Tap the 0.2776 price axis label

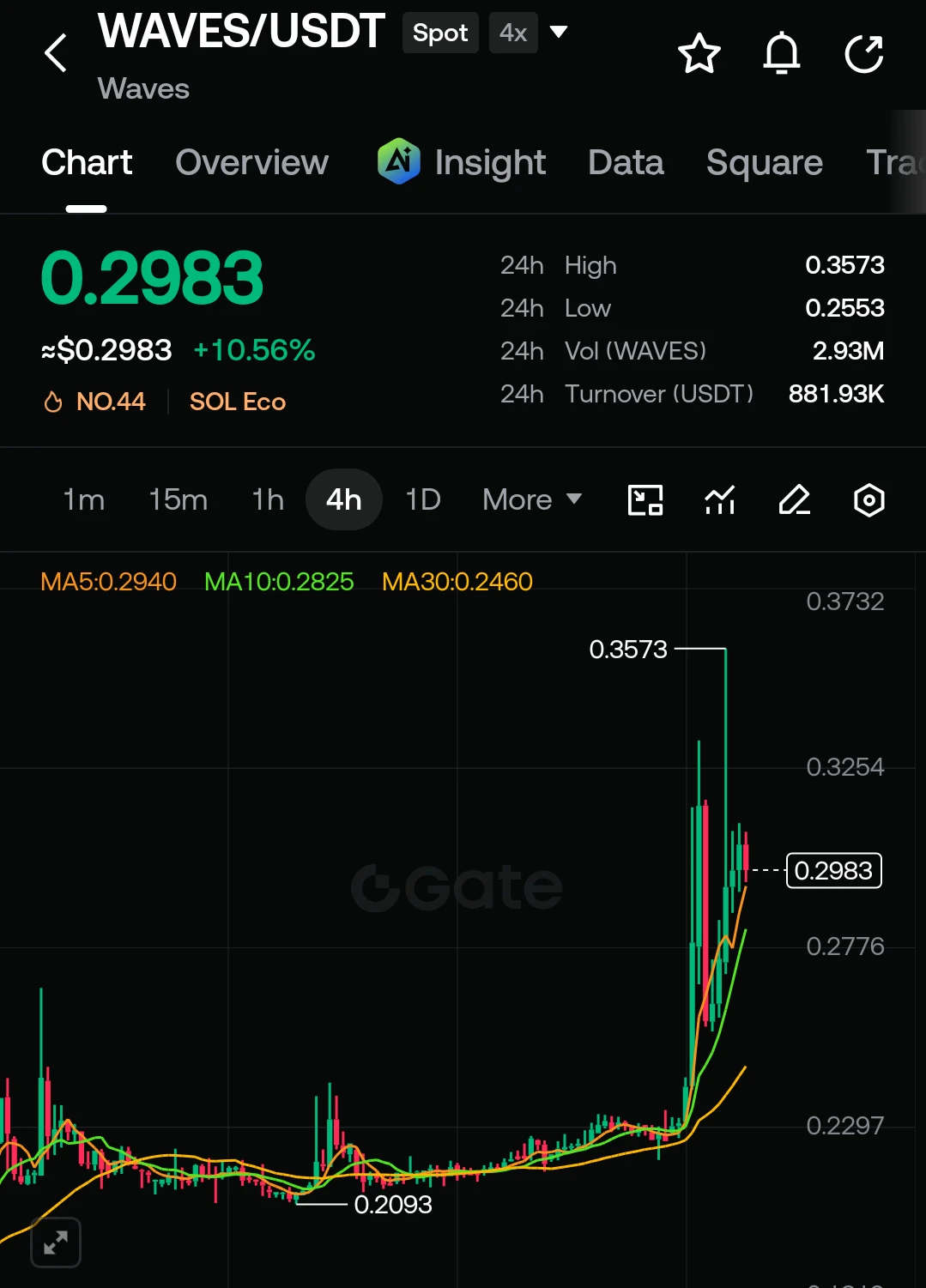(844, 946)
